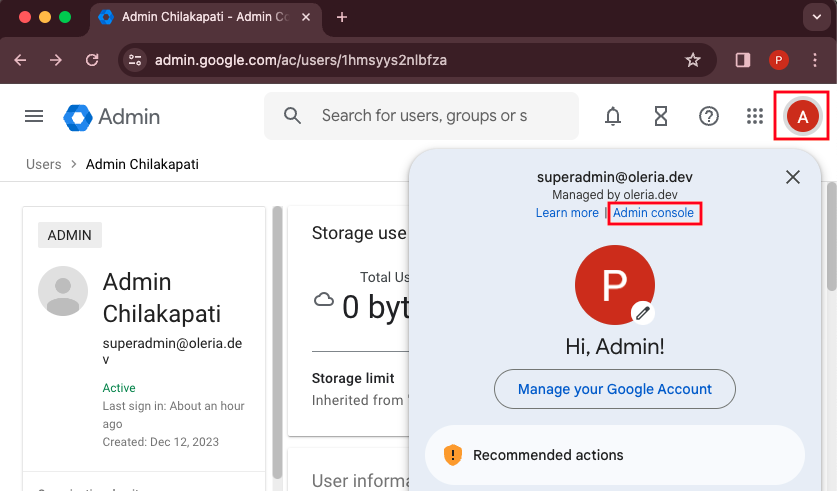Click the Hi, Admin! greeting
Viewport: 837px width, 491px height.
[614, 347]
